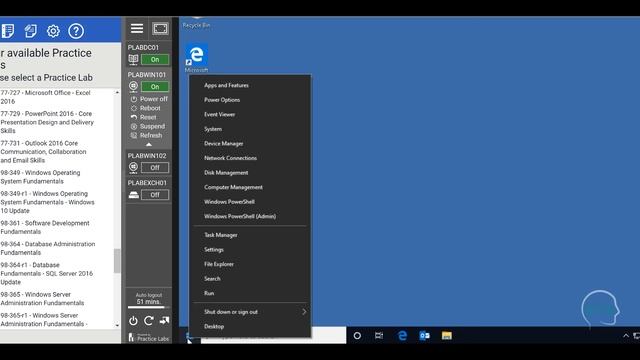This screenshot has height=360, width=640.
Task: Select Power Options from the menu
Action: pos(222,100)
